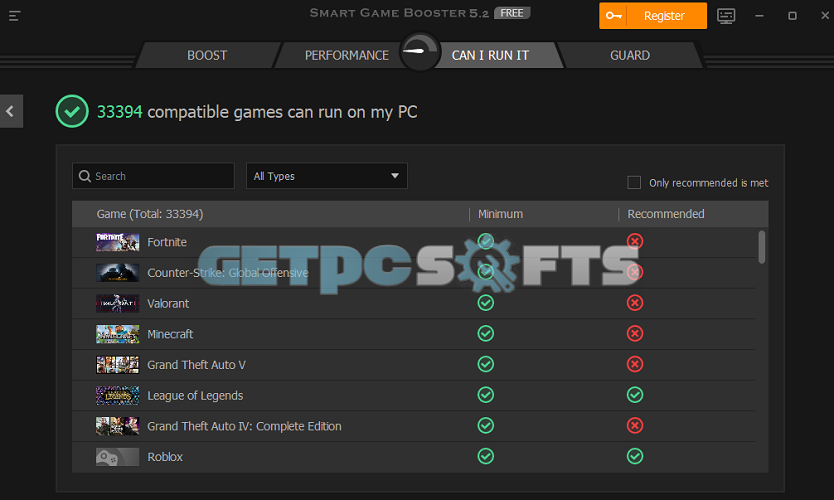This screenshot has width=834, height=500.
Task: Click Fortnite's recommended red X icon
Action: 635,241
